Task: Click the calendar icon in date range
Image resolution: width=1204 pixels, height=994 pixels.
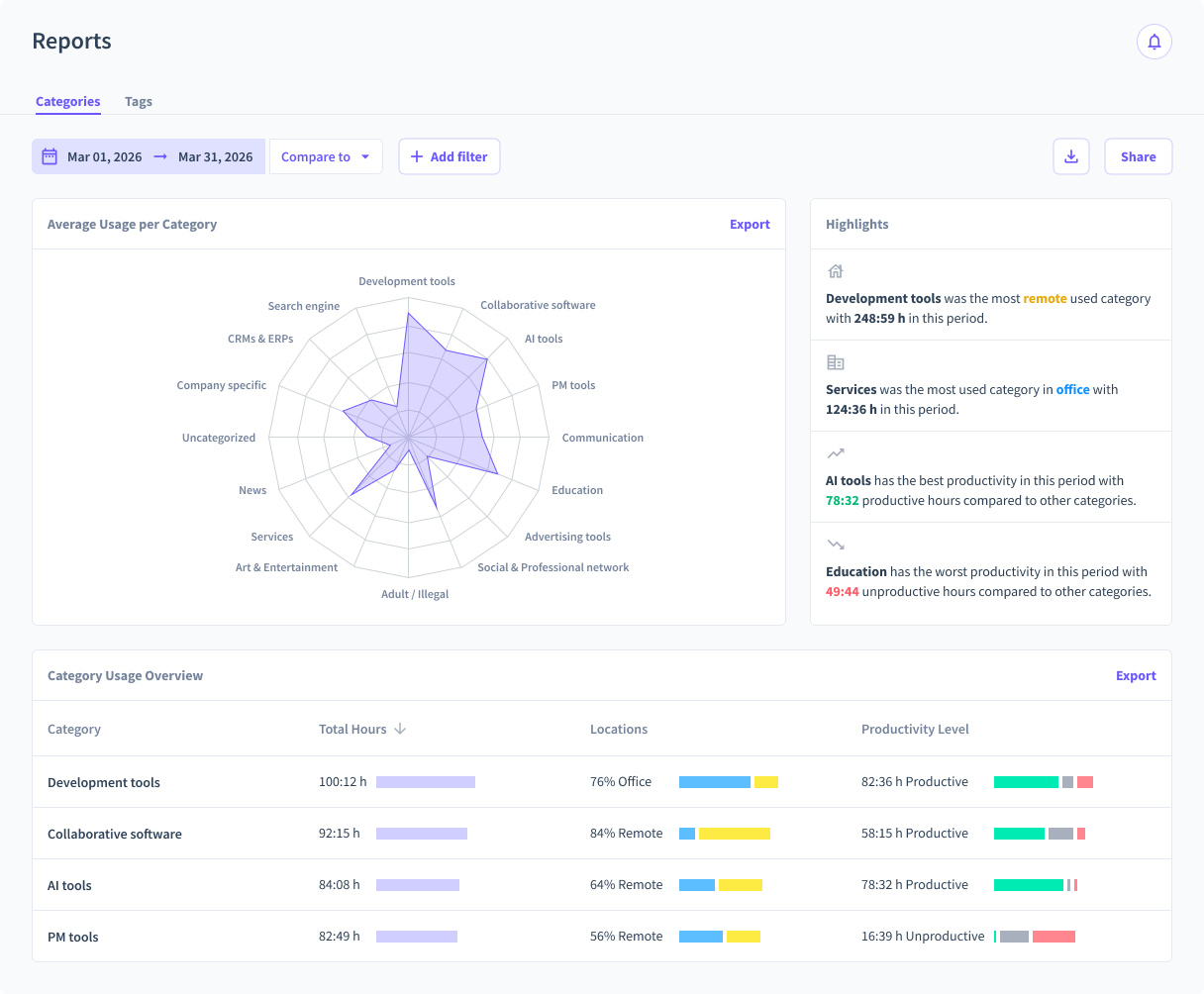Action: [50, 156]
